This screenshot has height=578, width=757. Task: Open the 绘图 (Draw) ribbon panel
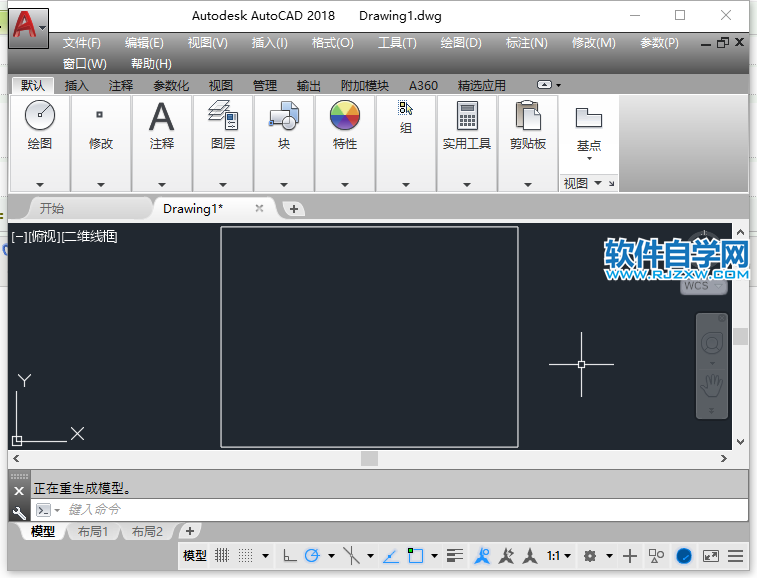point(40,125)
